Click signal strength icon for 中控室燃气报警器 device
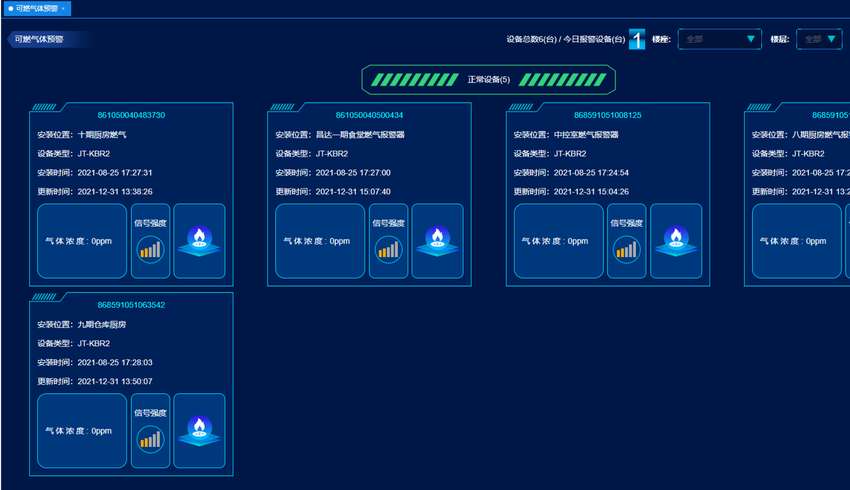Viewport: 850px width, 490px height. pyautogui.click(x=626, y=248)
